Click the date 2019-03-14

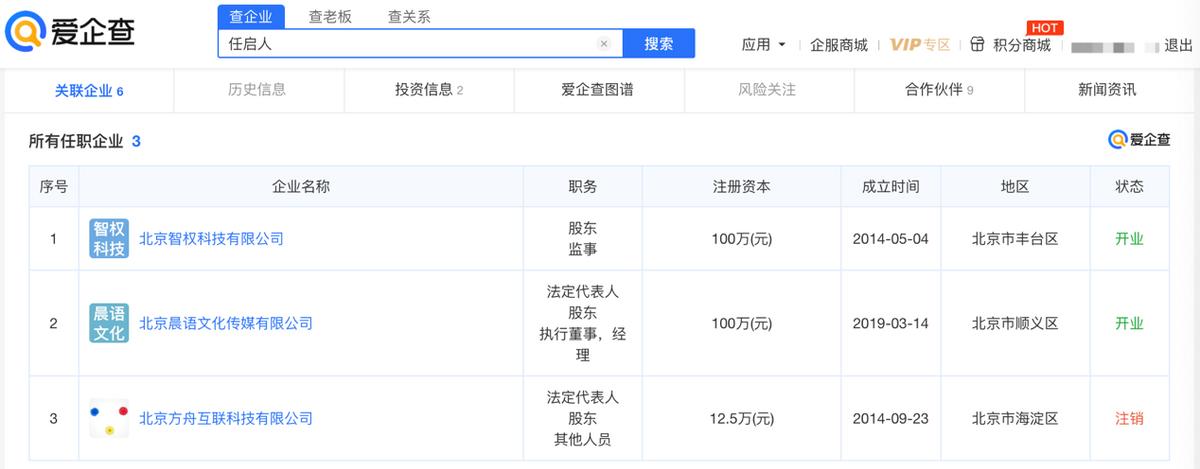coord(890,323)
